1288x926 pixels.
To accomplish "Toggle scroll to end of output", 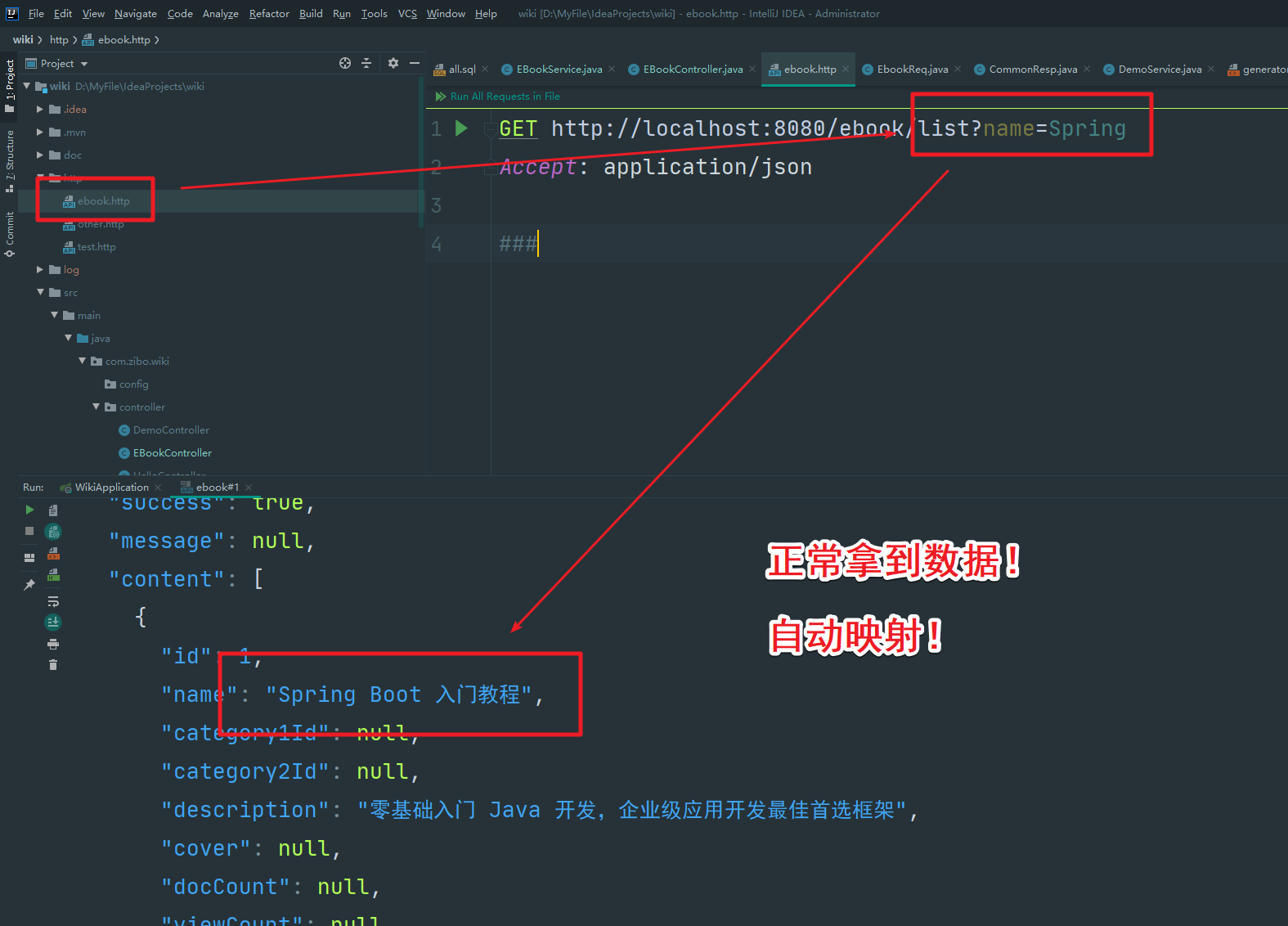I will (x=53, y=623).
